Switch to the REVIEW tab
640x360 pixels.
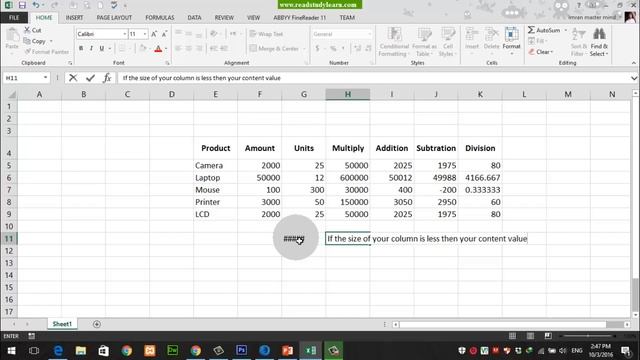(x=224, y=18)
